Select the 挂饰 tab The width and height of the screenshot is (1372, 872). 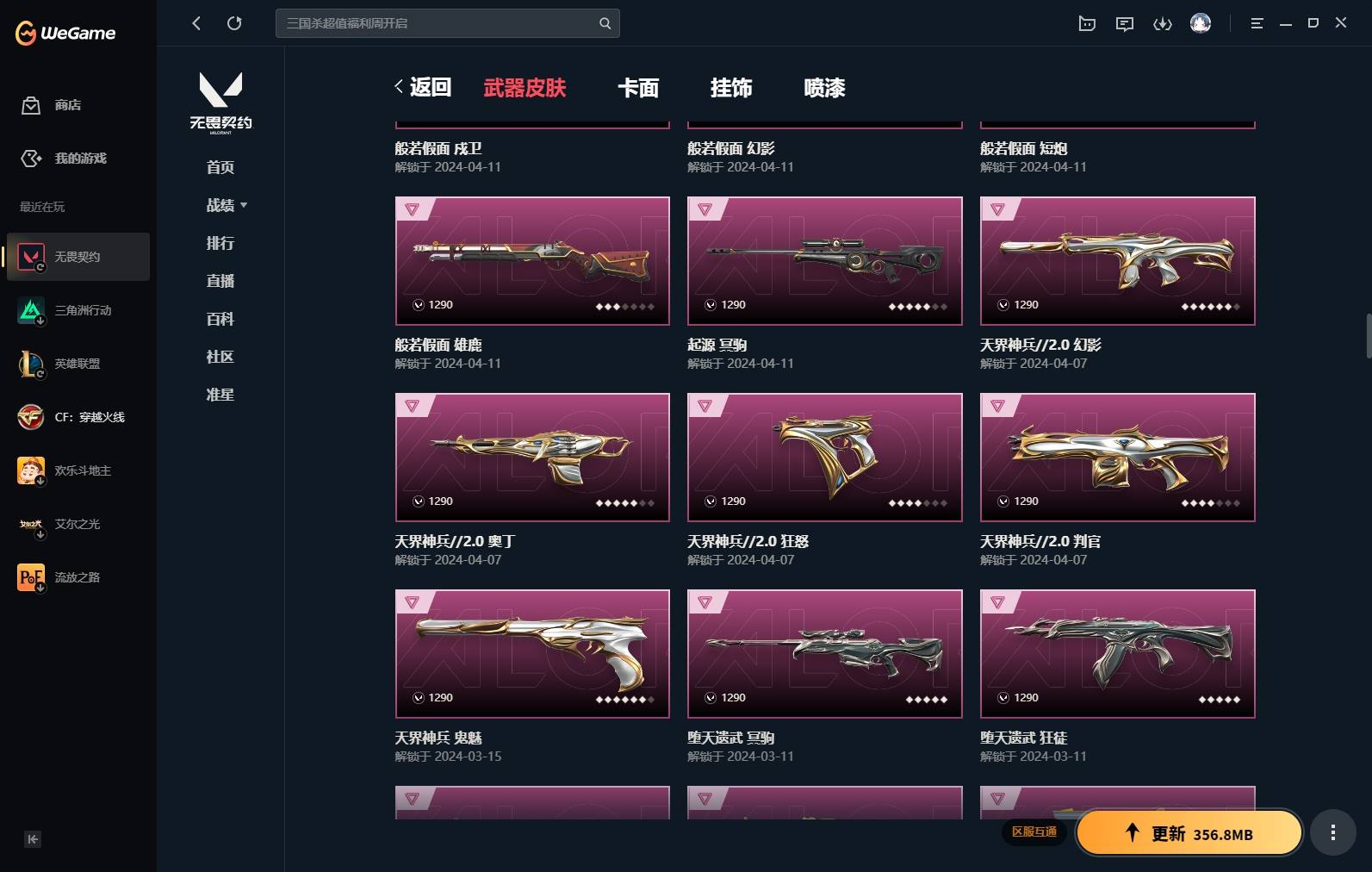(x=731, y=88)
